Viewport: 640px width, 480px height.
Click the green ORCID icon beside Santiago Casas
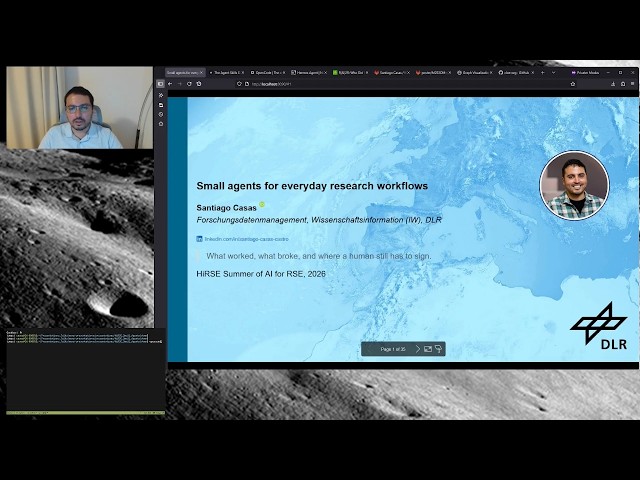click(262, 204)
